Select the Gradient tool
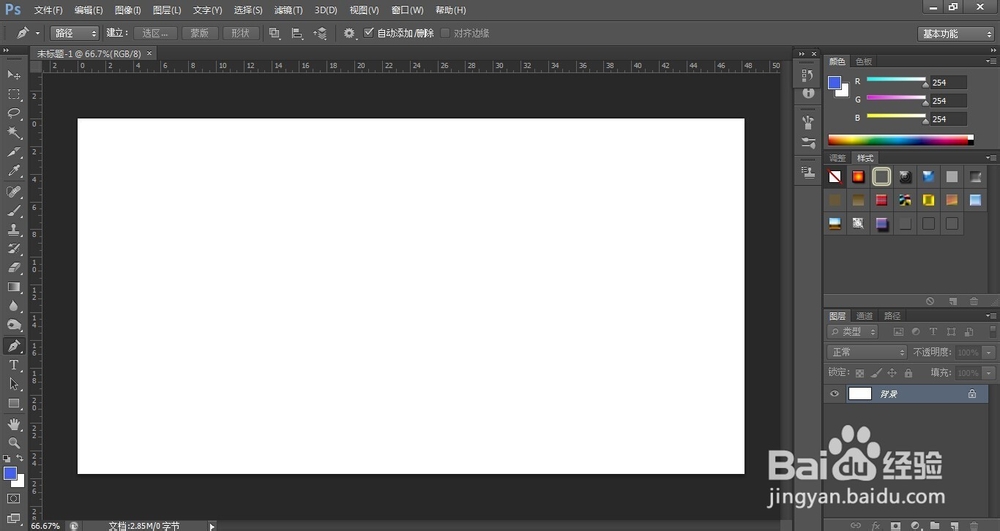This screenshot has width=1000, height=531. click(x=13, y=287)
